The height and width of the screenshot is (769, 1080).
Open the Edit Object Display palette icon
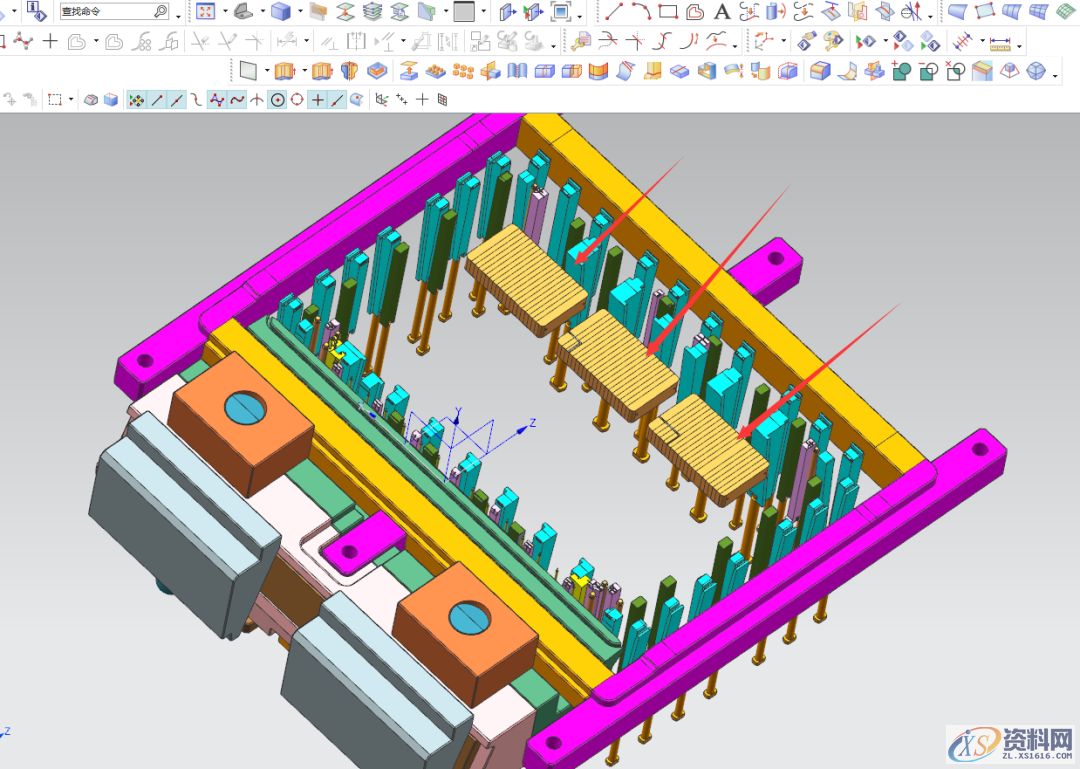click(806, 42)
